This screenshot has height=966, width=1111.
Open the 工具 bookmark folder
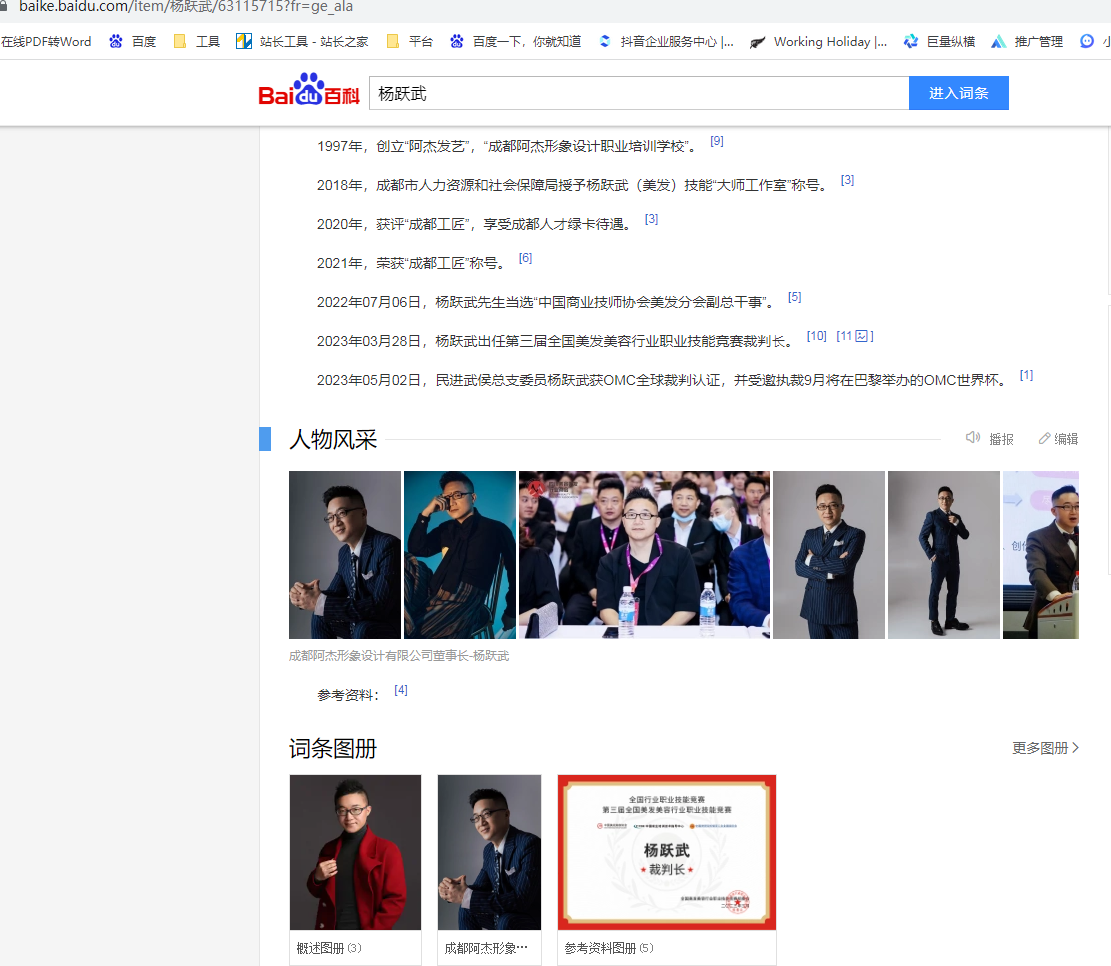[x=196, y=41]
